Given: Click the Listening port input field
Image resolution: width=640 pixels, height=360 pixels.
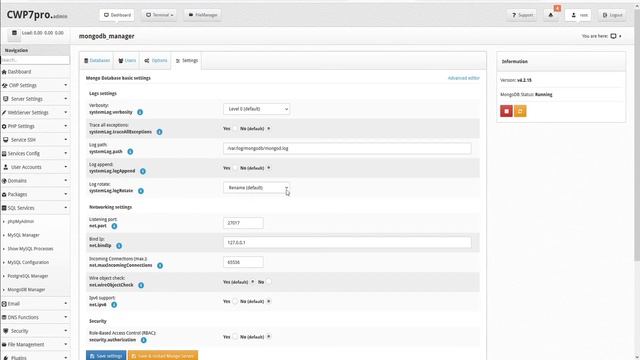Looking at the screenshot, I should 243,223.
